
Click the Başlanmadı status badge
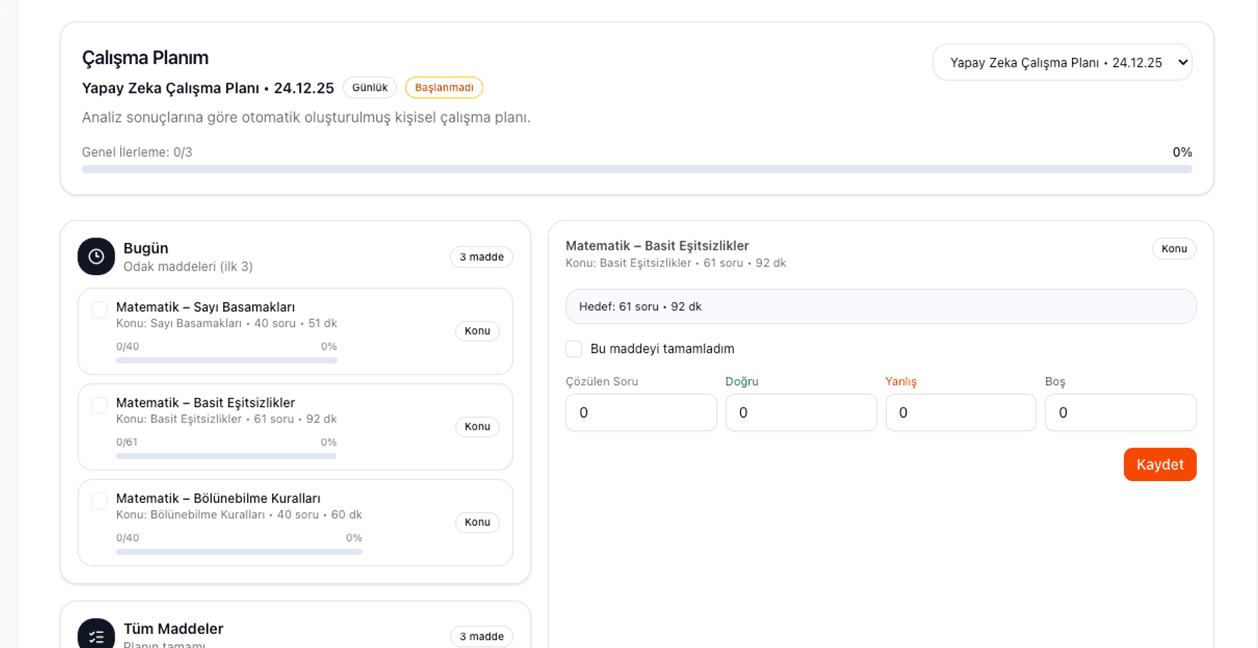(444, 88)
